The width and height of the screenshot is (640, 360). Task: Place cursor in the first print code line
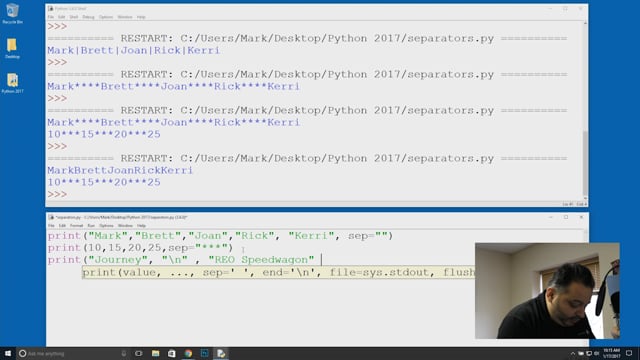[220, 236]
